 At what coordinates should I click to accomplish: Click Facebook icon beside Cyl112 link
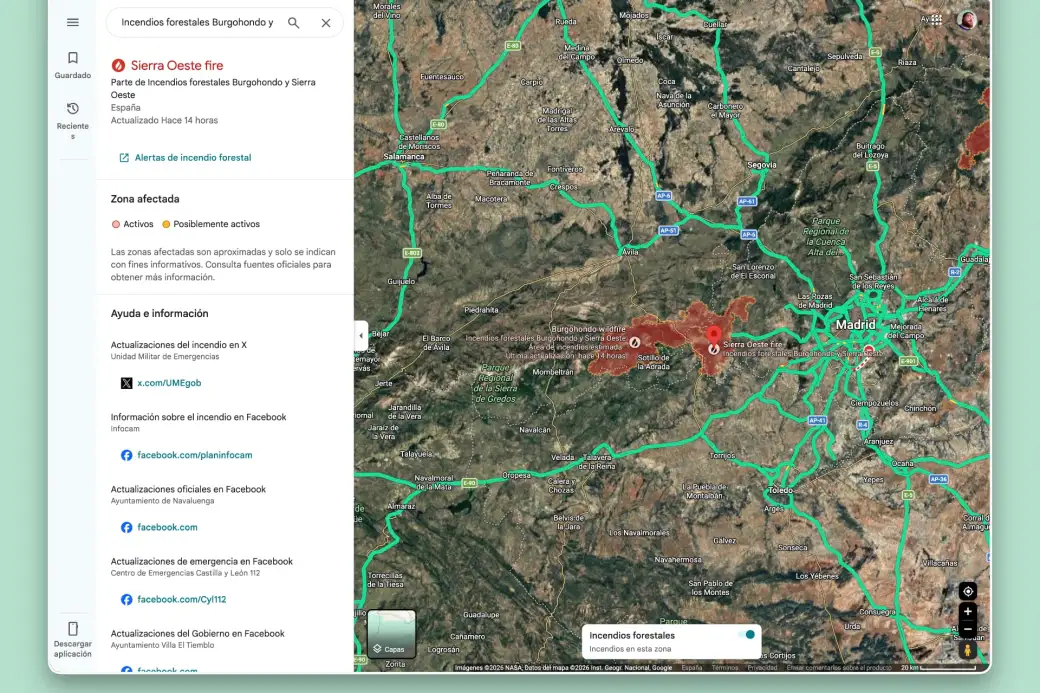(x=126, y=599)
